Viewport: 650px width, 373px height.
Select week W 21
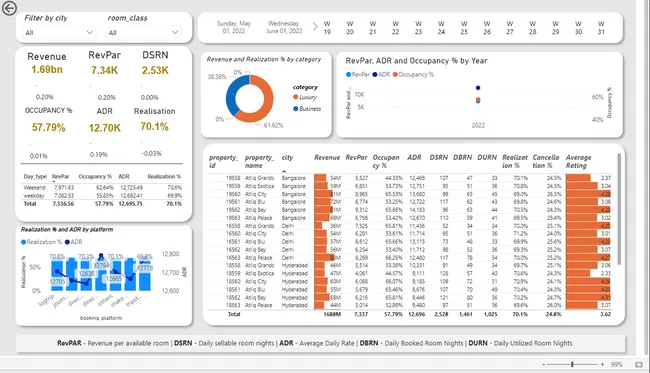[x=373, y=28]
